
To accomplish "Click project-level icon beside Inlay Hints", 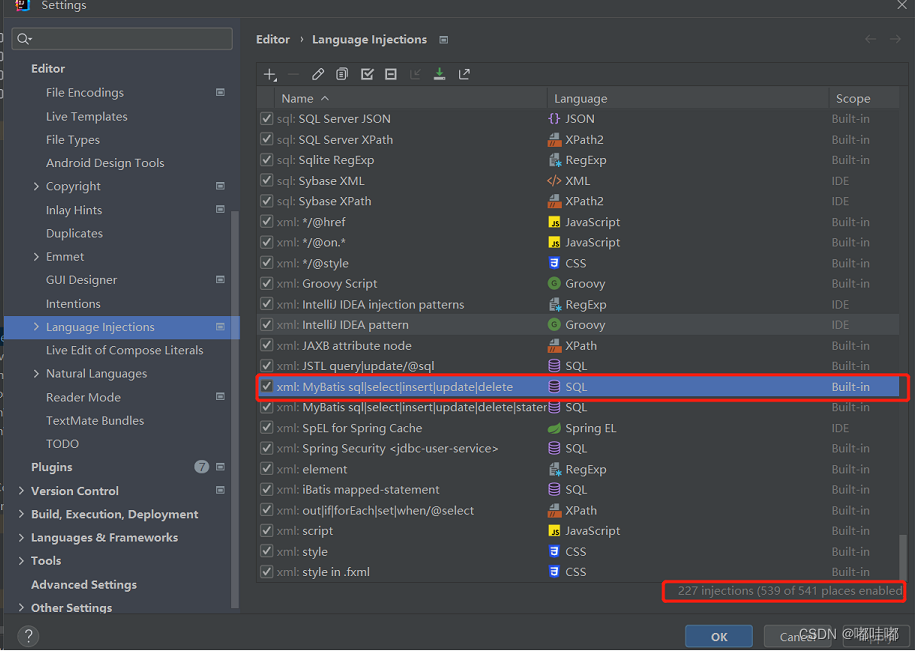I will (220, 209).
